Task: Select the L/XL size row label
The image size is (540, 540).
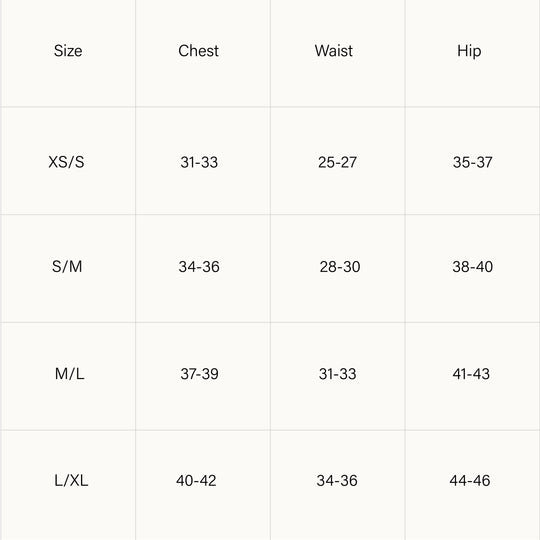Action: [71, 480]
